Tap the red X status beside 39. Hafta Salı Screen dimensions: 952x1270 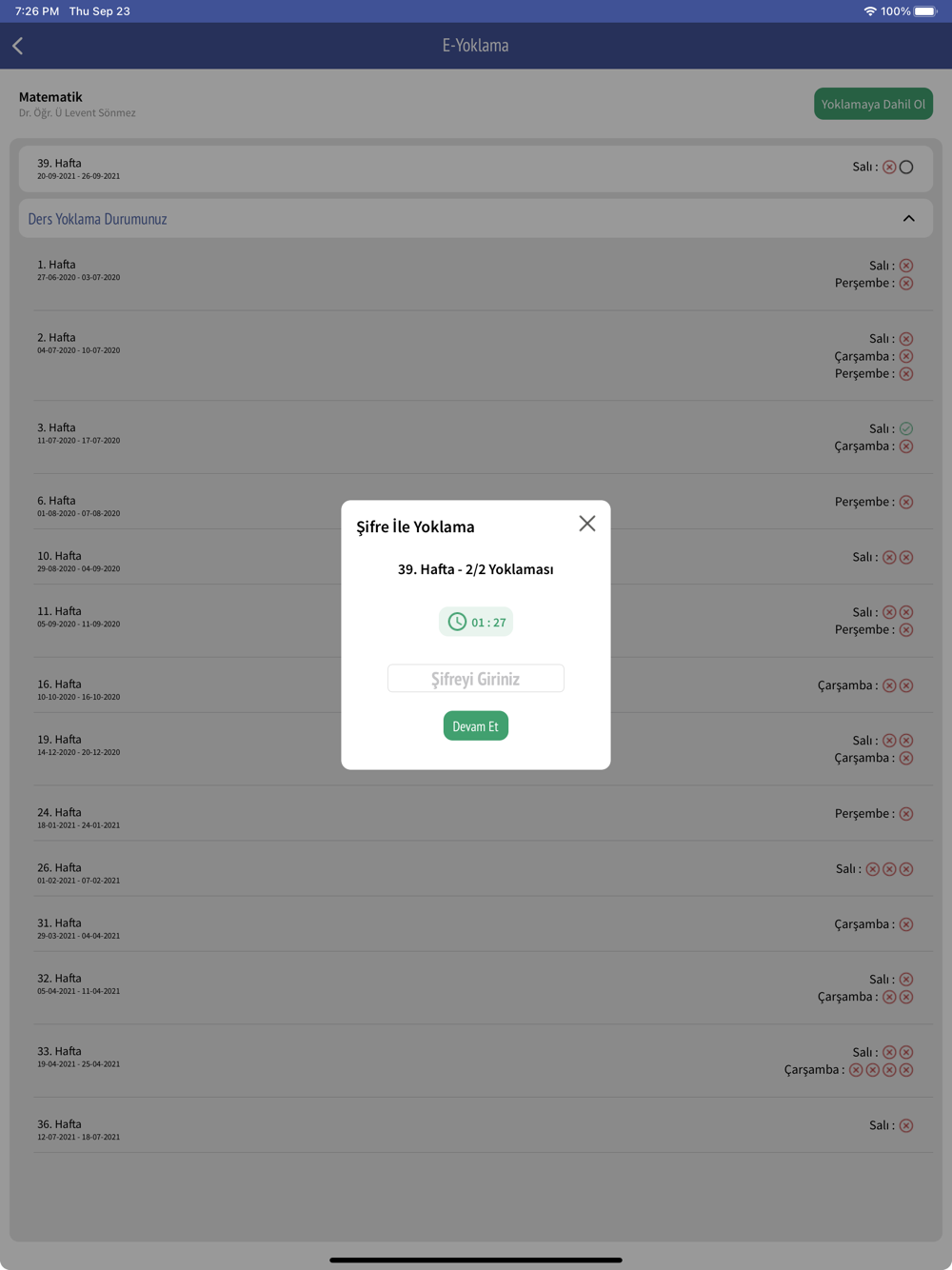tap(889, 168)
